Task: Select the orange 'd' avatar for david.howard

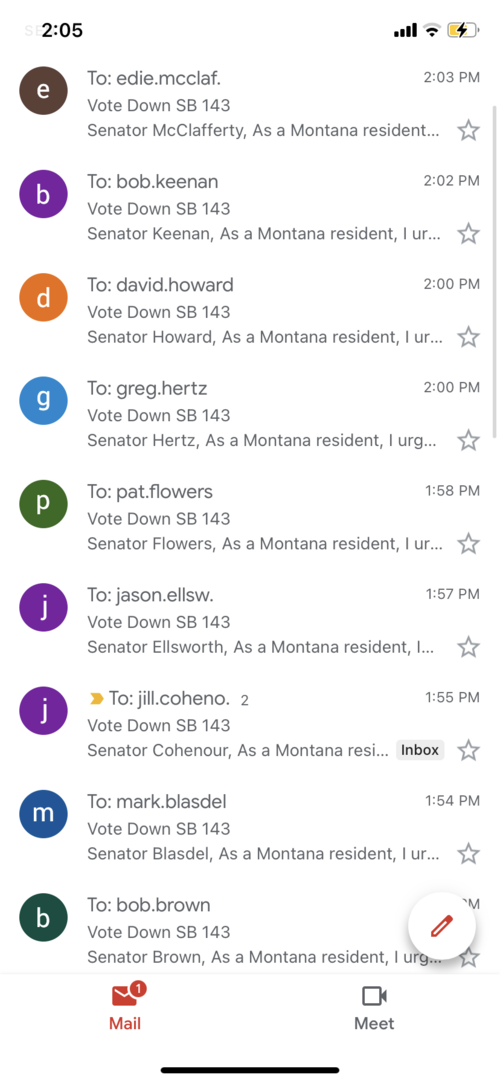Action: click(x=43, y=298)
